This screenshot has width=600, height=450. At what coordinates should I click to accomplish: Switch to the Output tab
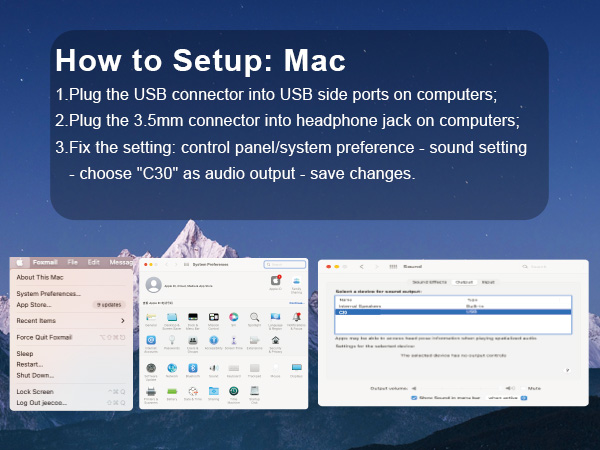click(x=464, y=282)
